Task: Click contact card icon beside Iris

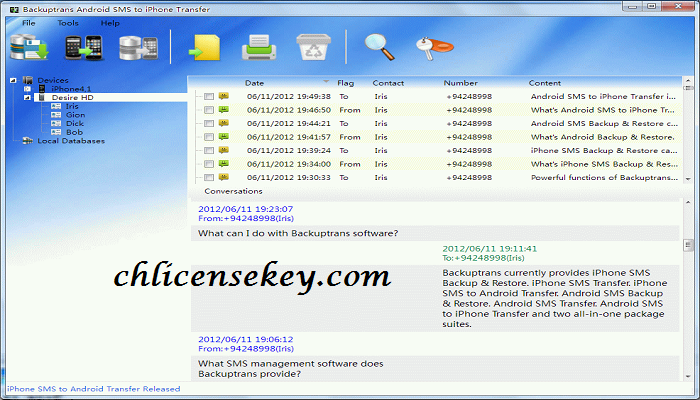Action: 56,106
